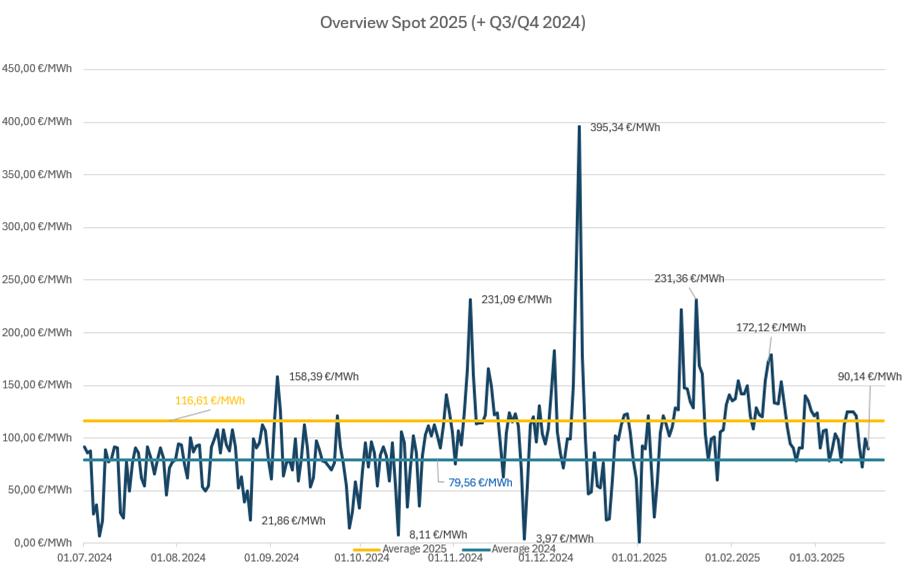Click the teal Average 2024 legend line marker
This screenshot has height=569, width=906.
pyautogui.click(x=476, y=549)
